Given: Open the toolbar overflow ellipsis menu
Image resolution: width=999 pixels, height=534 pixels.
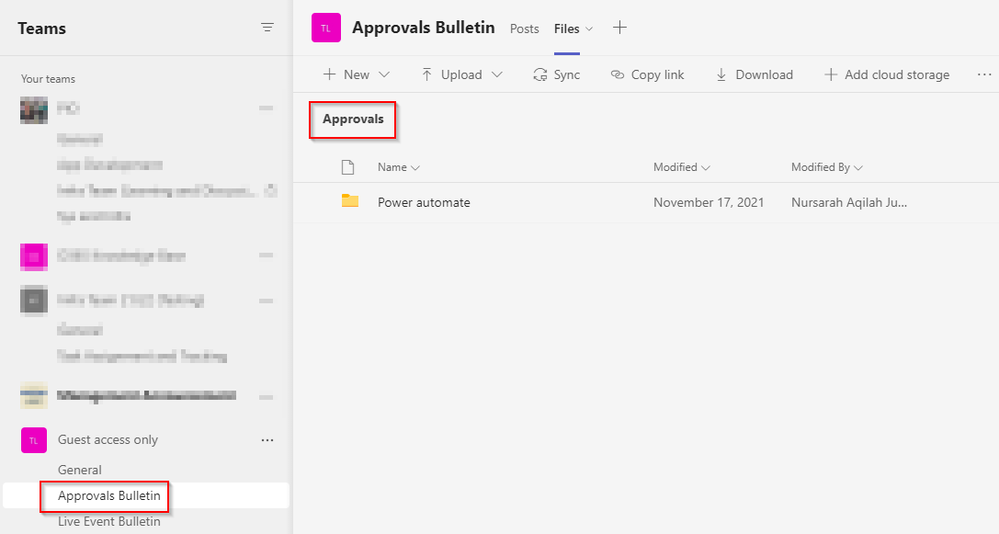Looking at the screenshot, I should [984, 75].
